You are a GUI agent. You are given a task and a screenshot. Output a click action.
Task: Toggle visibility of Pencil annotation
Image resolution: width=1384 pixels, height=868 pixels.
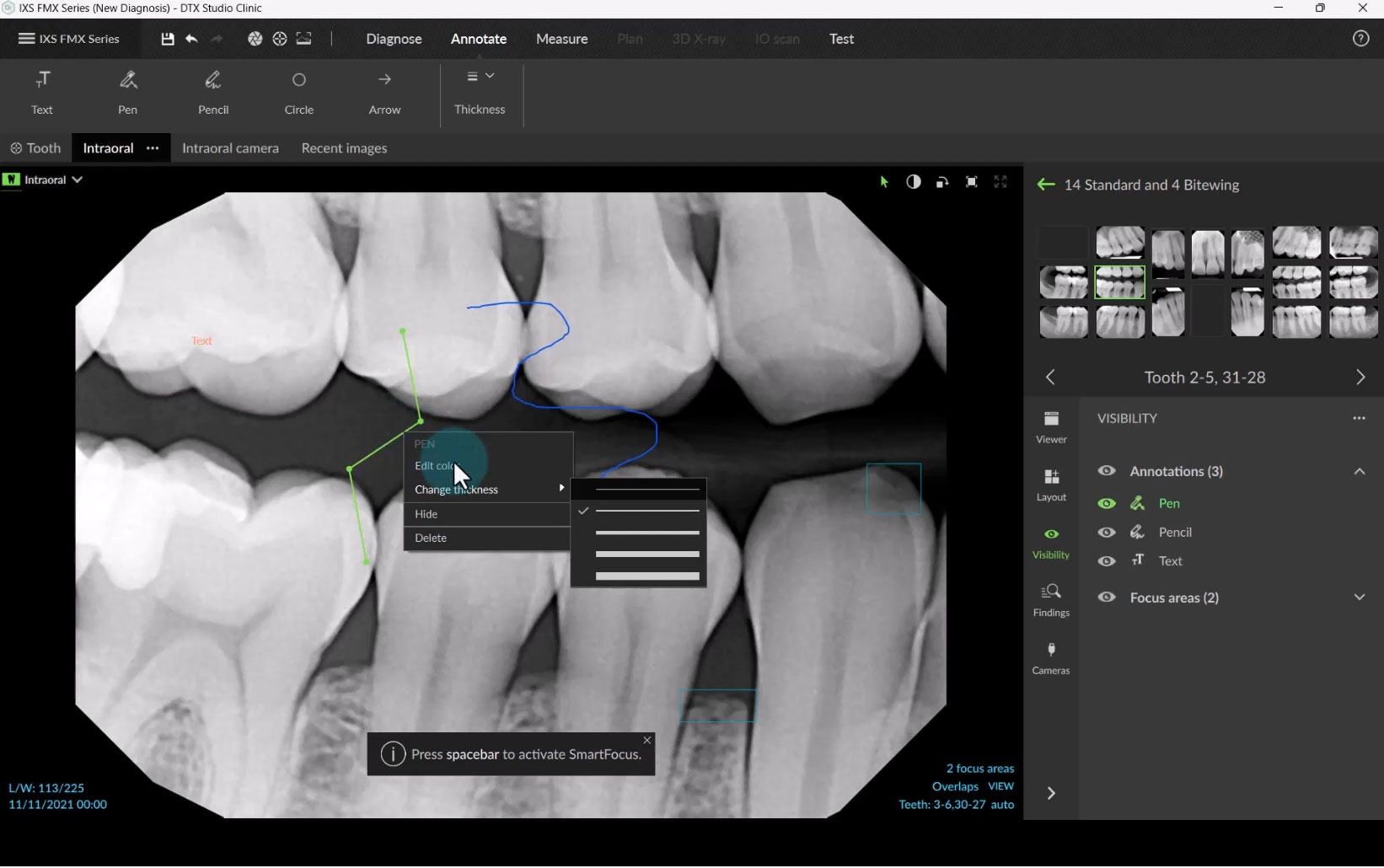tap(1107, 533)
